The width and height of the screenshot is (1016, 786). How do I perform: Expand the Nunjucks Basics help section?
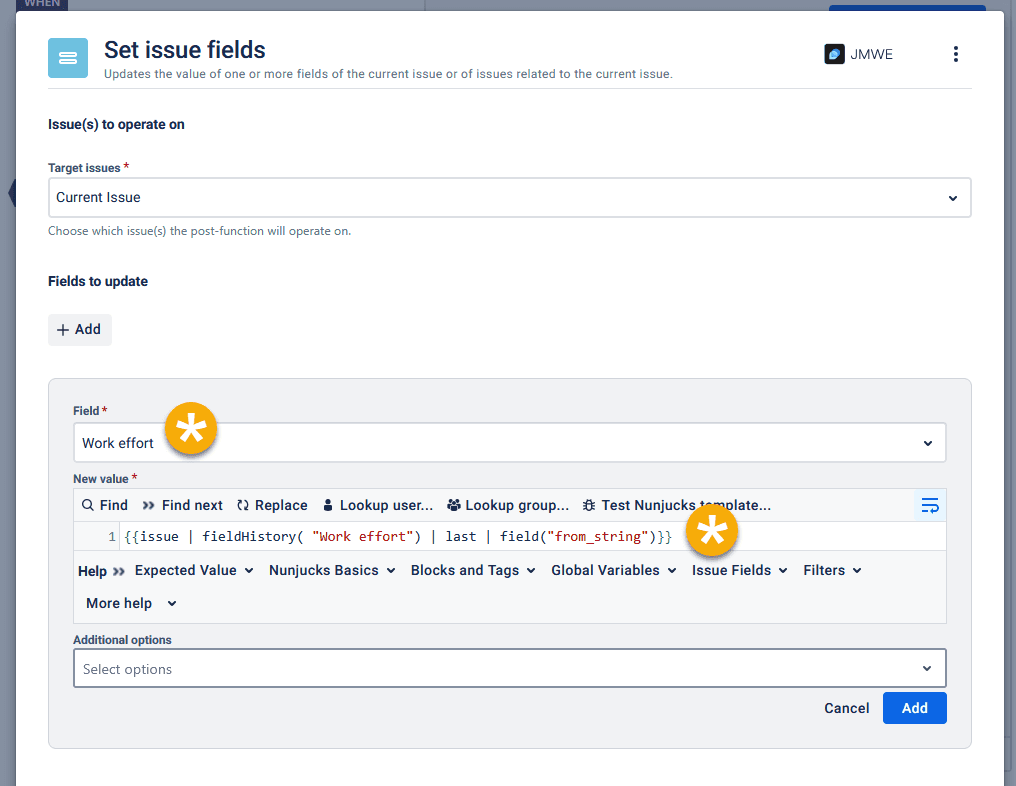[332, 571]
